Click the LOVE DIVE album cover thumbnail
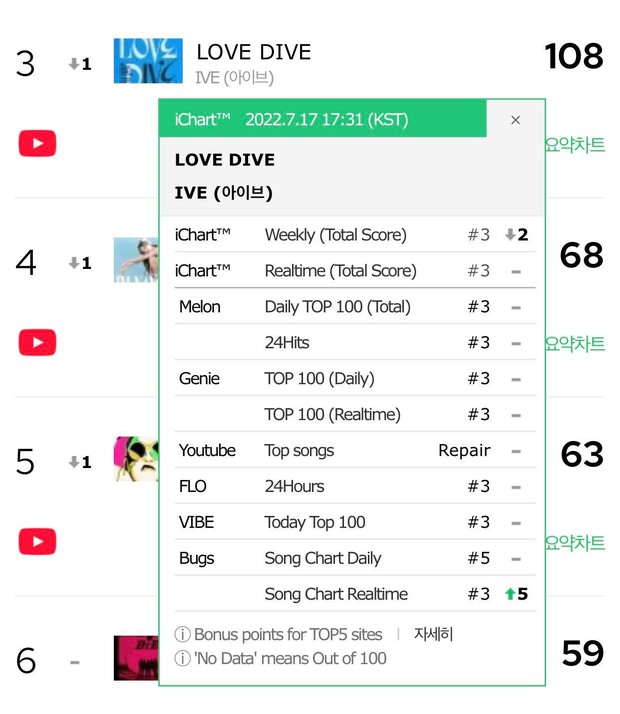Screen dimensions: 620x714 (x=148, y=61)
